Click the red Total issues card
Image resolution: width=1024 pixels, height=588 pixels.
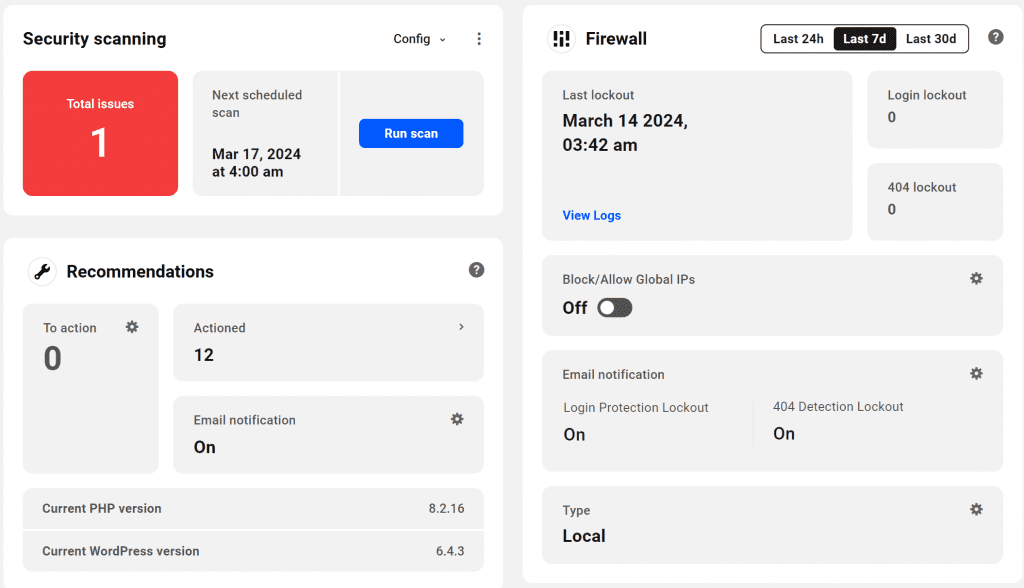tap(101, 133)
